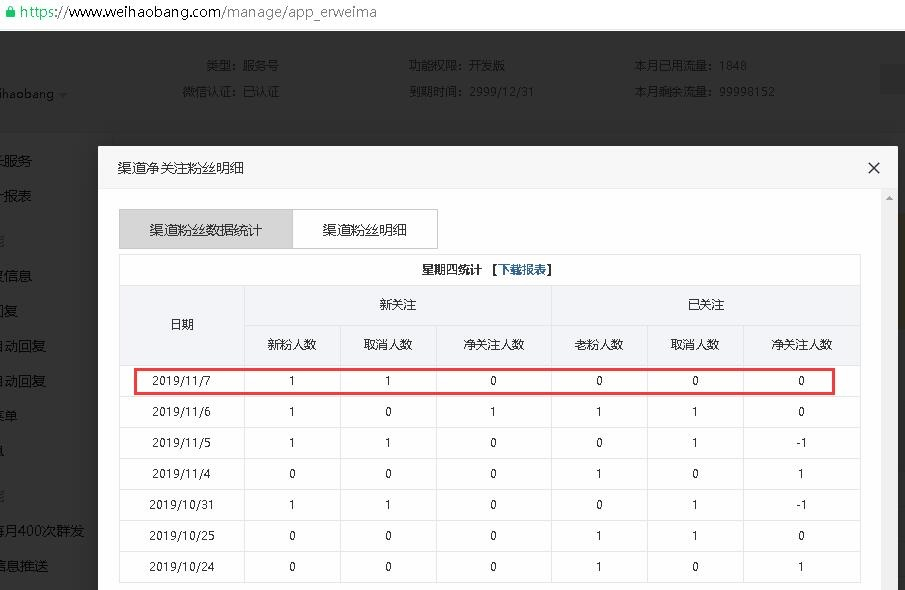
Task: Click 本月已用流量 1848 in background header
Action: tap(690, 66)
